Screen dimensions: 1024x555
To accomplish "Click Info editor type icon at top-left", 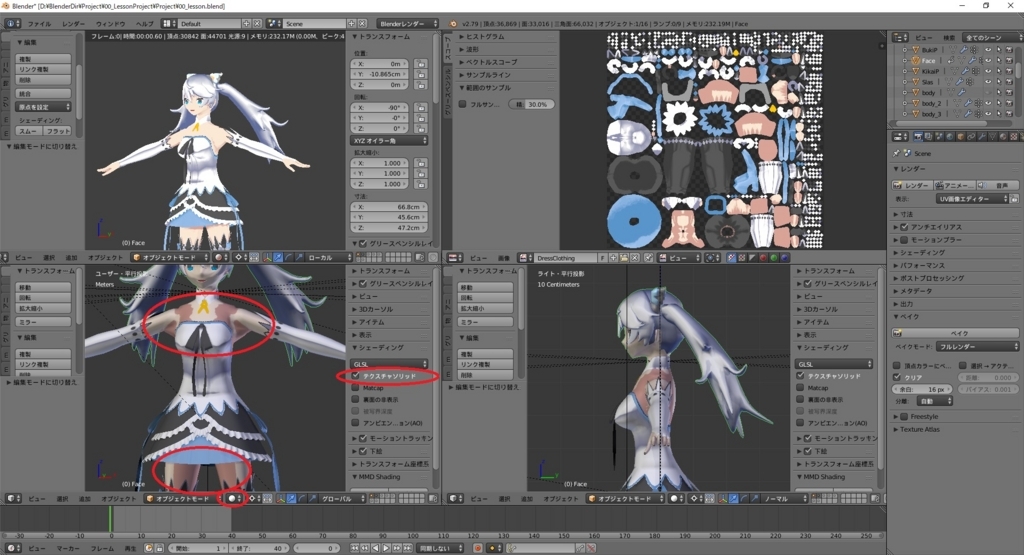I will (x=12, y=24).
